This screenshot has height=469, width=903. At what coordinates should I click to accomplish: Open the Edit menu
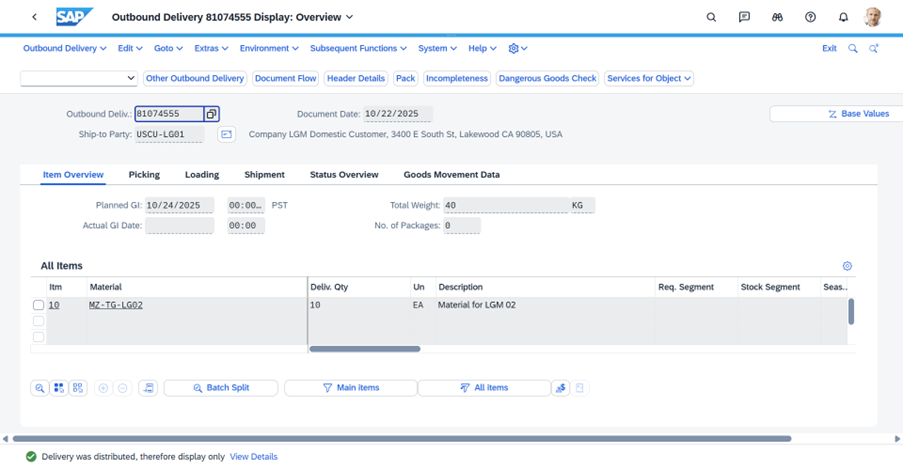(130, 48)
